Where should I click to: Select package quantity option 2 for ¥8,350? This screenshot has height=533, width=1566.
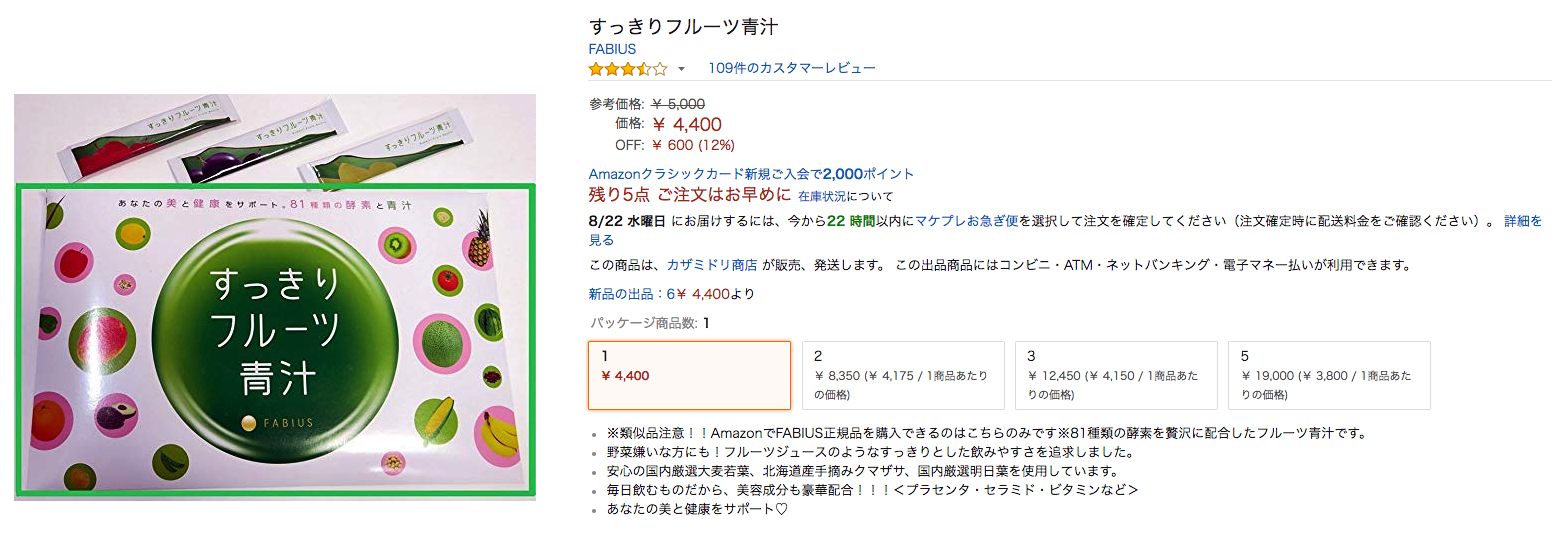903,375
